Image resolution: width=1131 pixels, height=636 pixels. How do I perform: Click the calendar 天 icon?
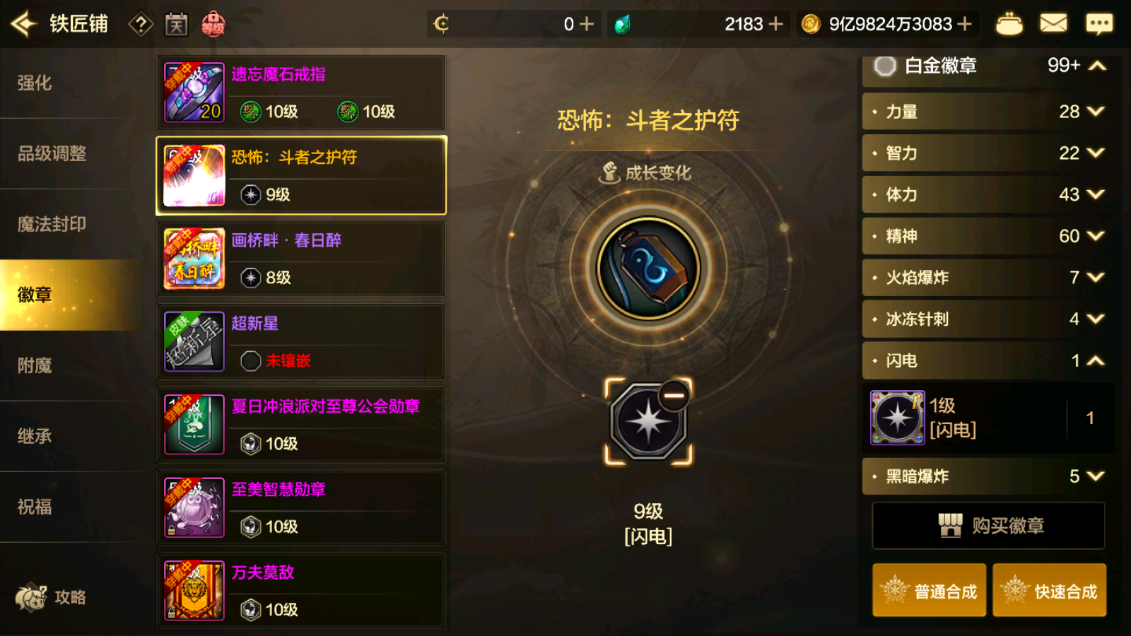click(176, 25)
